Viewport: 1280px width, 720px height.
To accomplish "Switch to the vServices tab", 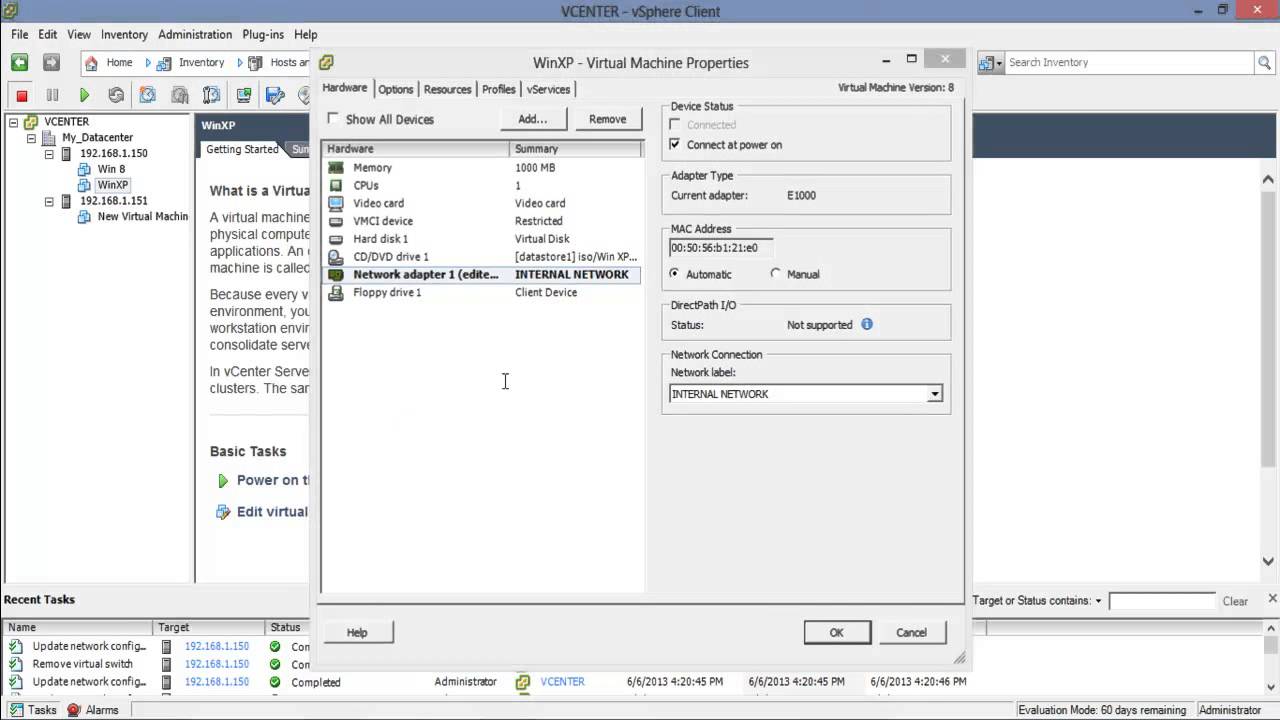I will click(548, 89).
